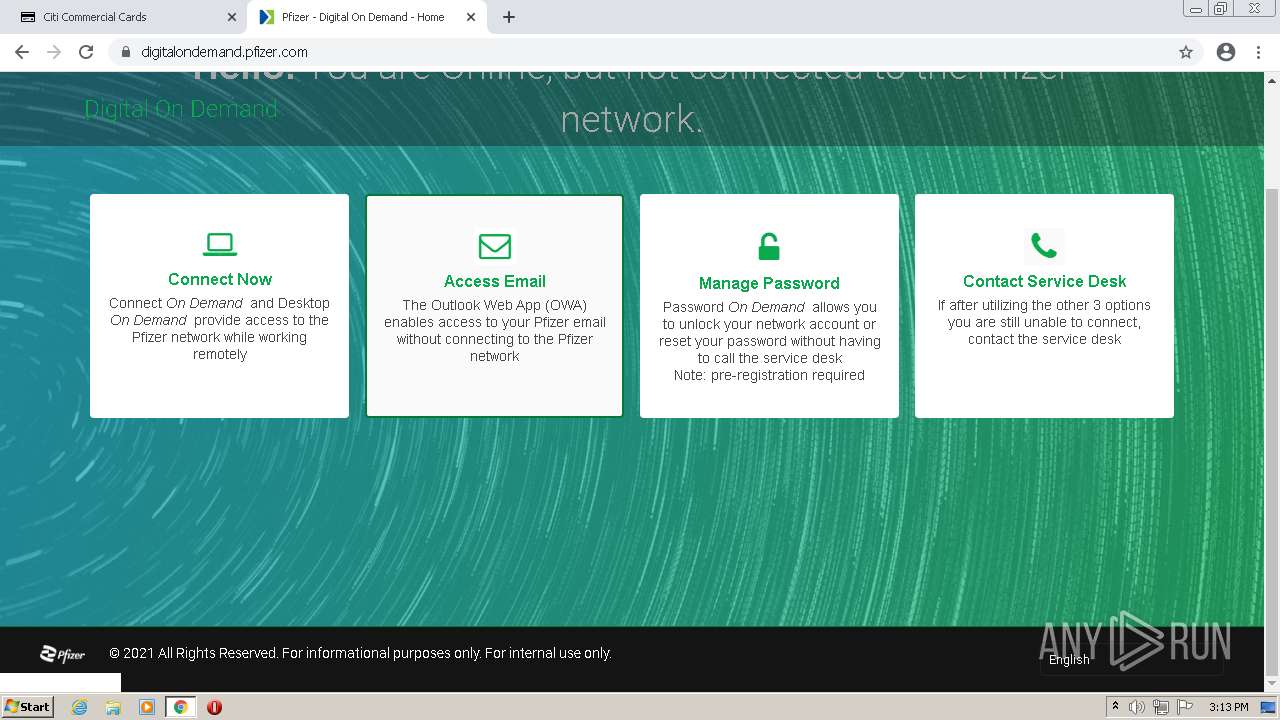Bookmark this page with the star icon

pyautogui.click(x=1186, y=52)
